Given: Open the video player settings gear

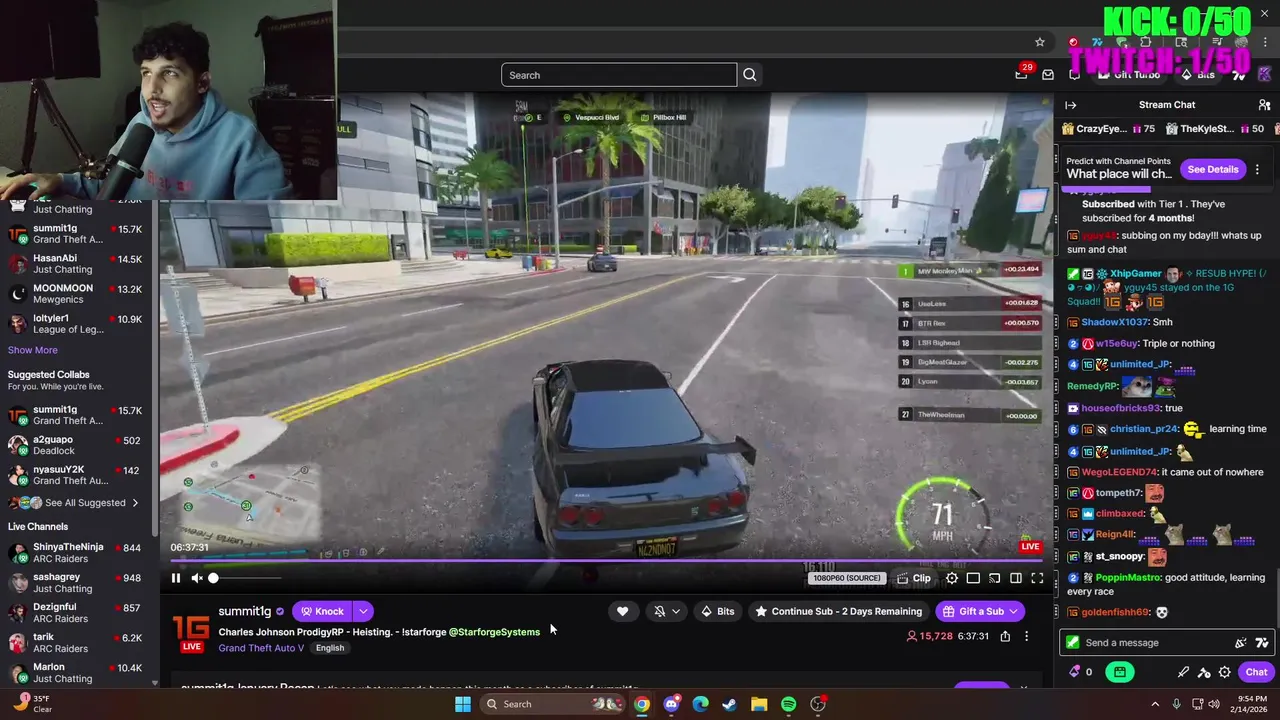Looking at the screenshot, I should tap(952, 578).
